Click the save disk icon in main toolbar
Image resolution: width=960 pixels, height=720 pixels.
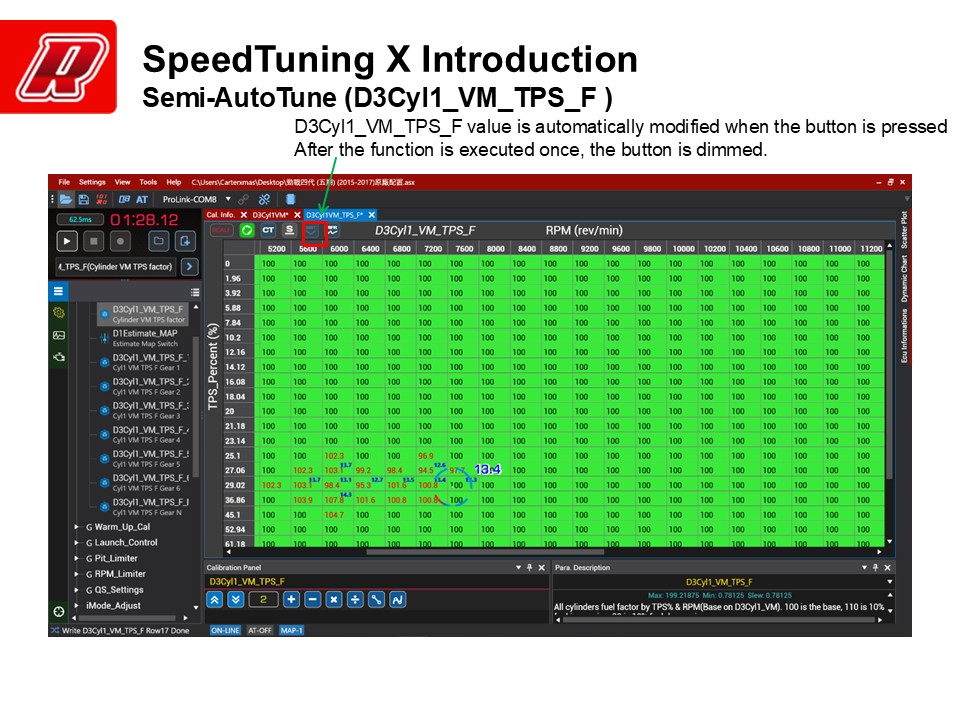pyautogui.click(x=82, y=199)
